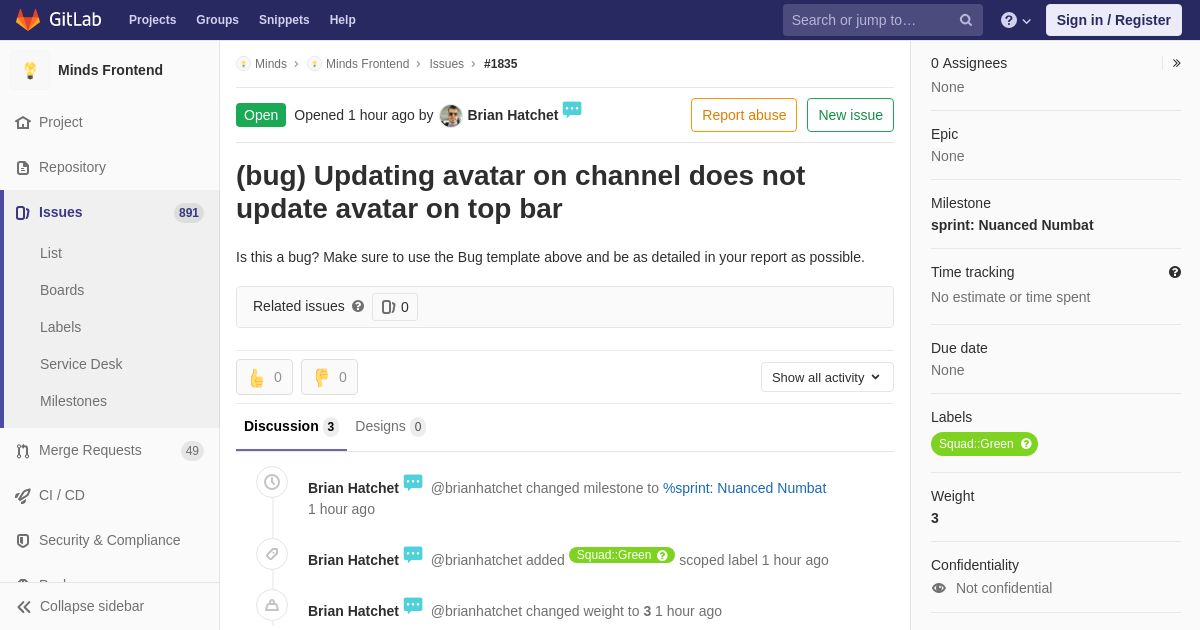Click the search magnifier icon
Image resolution: width=1200 pixels, height=630 pixels.
(966, 20)
